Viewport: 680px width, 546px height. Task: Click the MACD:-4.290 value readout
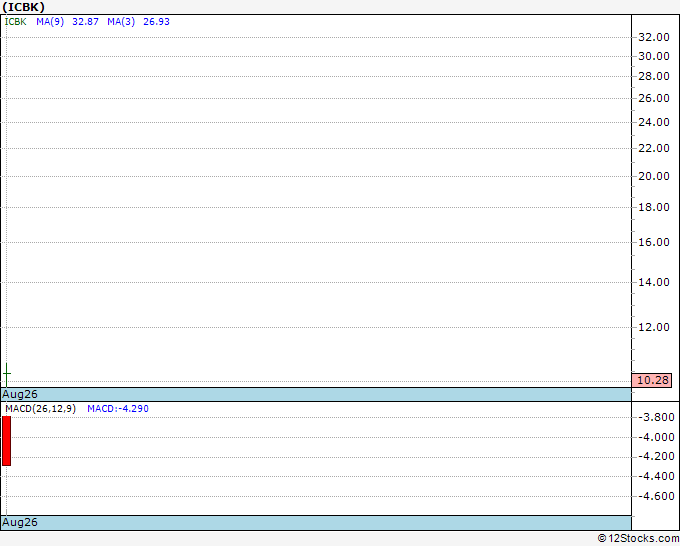[118, 409]
